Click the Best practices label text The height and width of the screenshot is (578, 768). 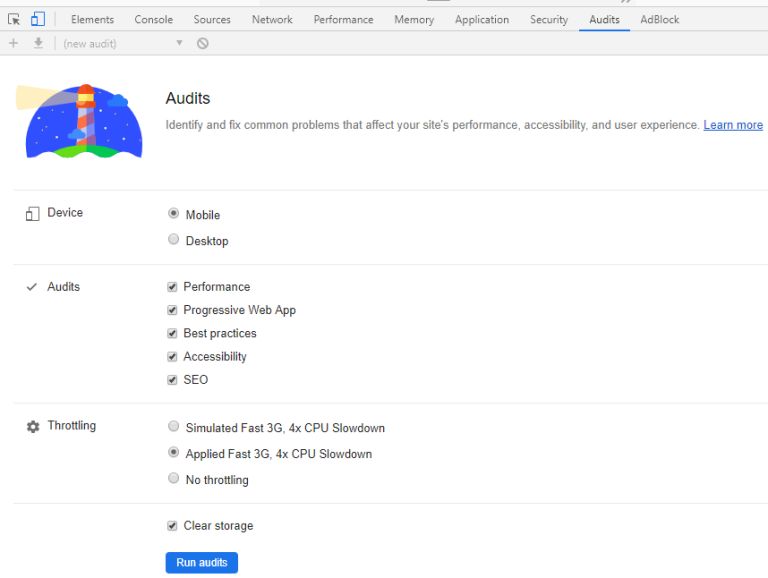coord(220,333)
